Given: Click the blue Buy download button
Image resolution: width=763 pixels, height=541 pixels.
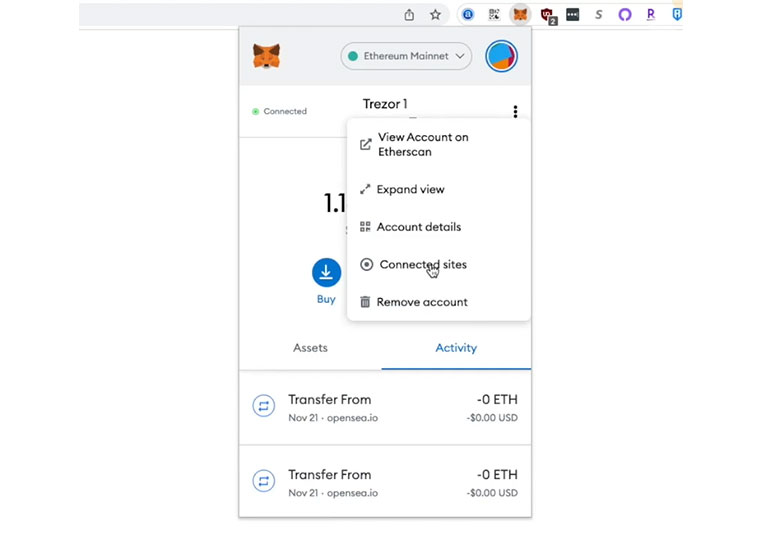Looking at the screenshot, I should click(326, 272).
